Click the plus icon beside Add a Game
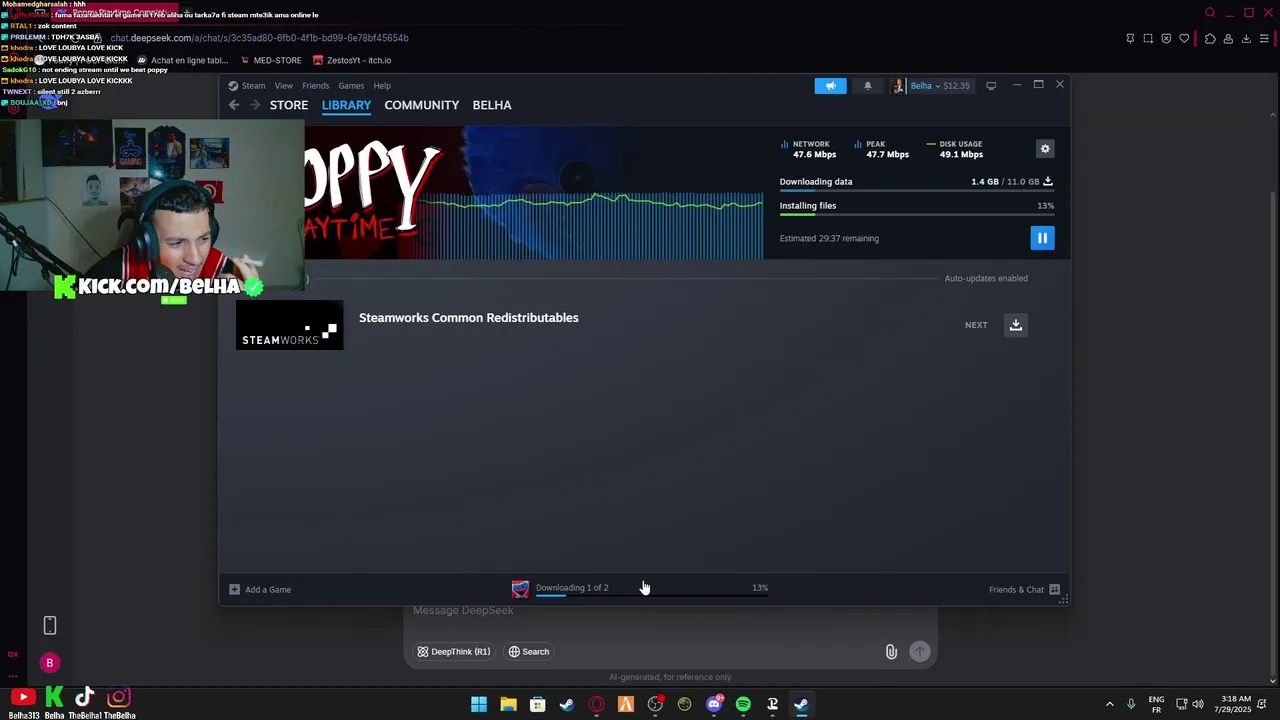Image resolution: width=1280 pixels, height=720 pixels. click(235, 590)
